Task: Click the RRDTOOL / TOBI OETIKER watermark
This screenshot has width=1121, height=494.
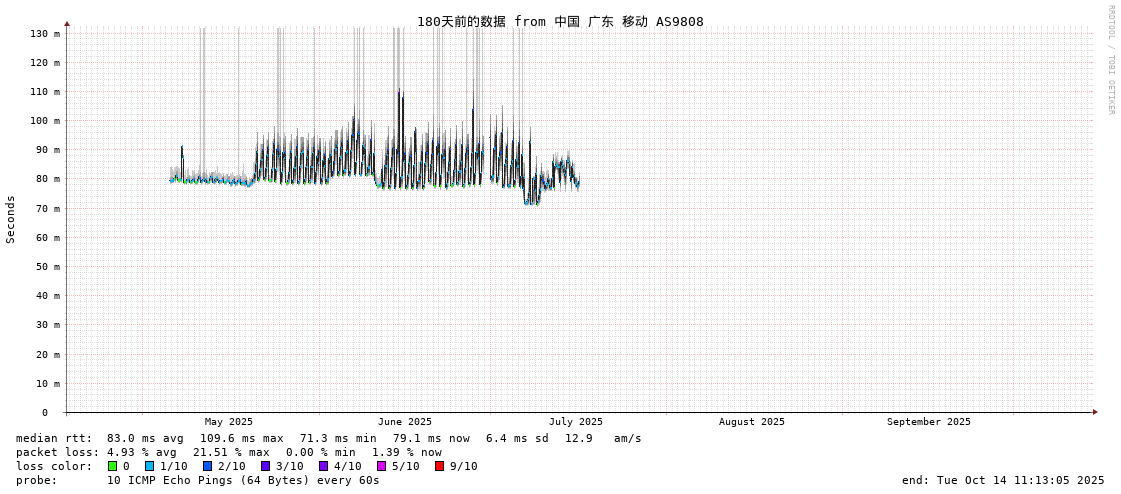Action: coord(1110,60)
